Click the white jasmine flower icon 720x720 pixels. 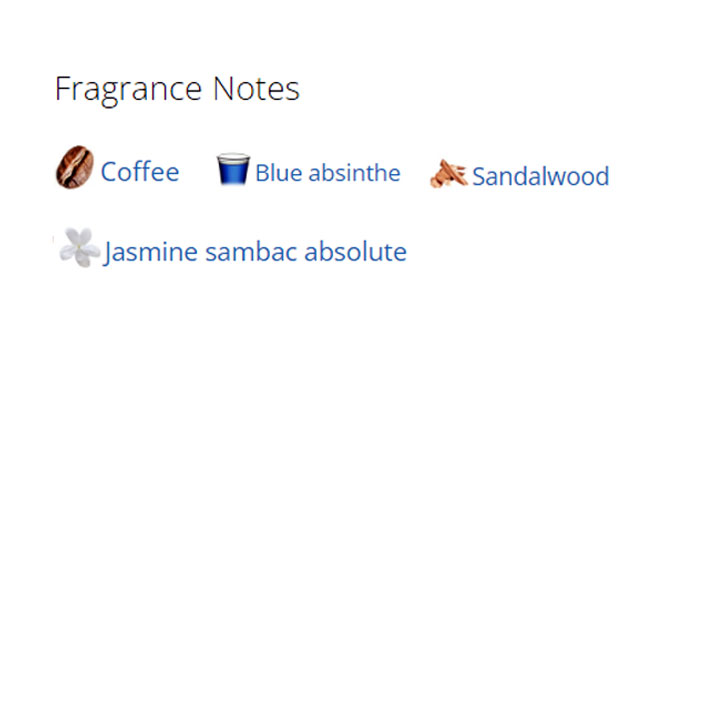pos(79,247)
